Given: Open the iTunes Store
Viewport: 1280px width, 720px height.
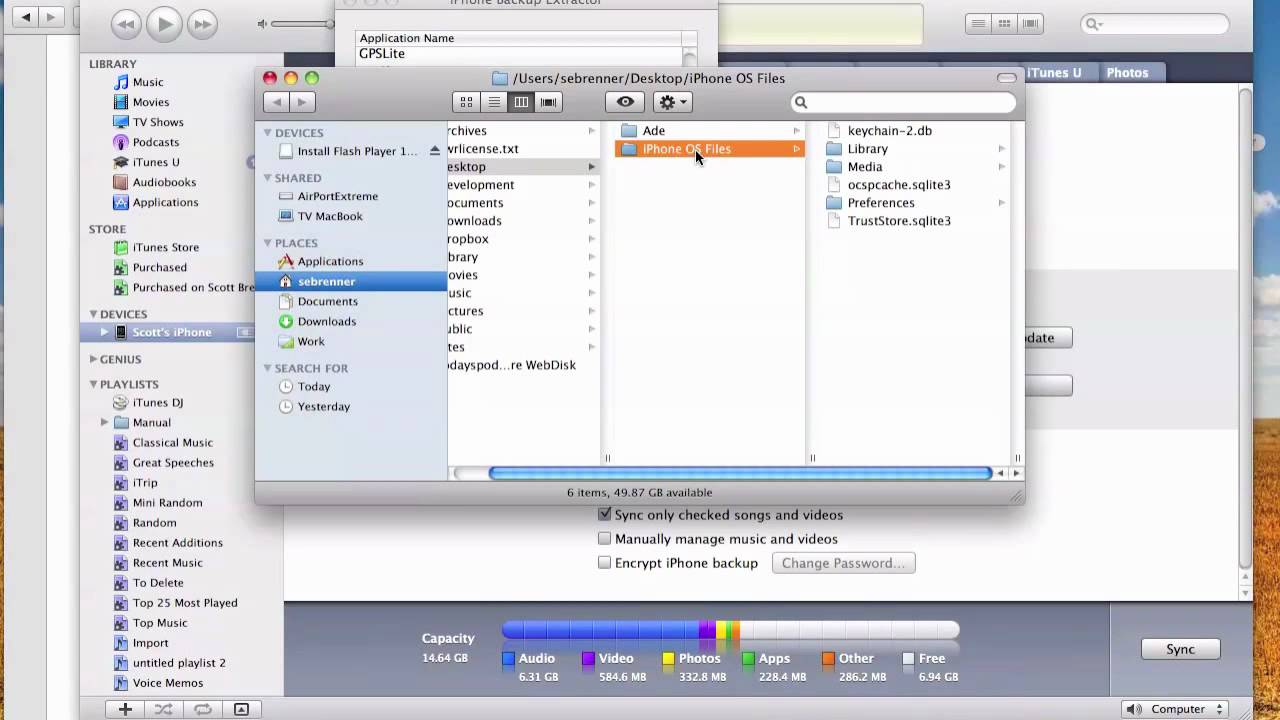Looking at the screenshot, I should click(165, 247).
